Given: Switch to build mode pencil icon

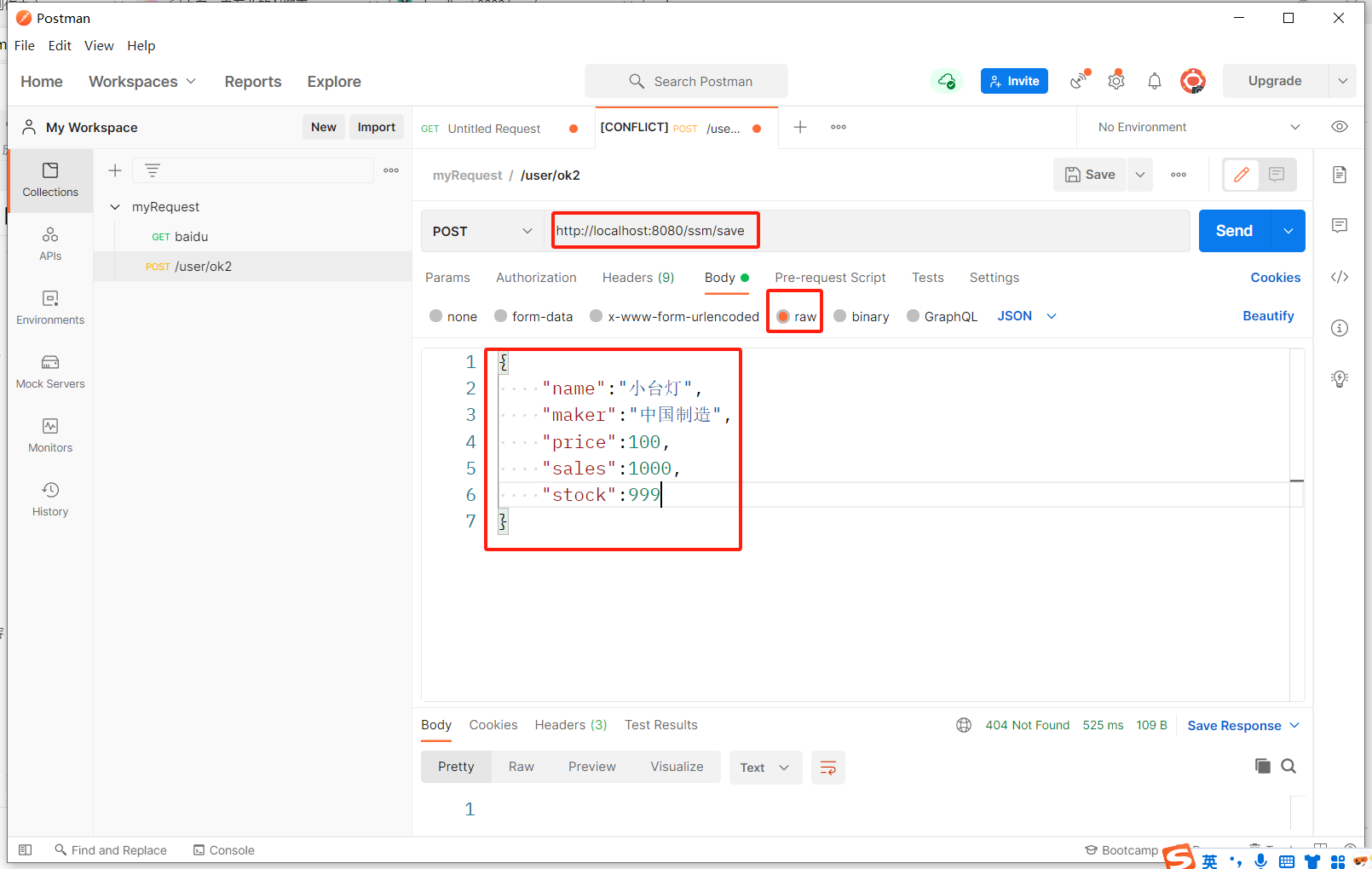Looking at the screenshot, I should pos(1242,175).
